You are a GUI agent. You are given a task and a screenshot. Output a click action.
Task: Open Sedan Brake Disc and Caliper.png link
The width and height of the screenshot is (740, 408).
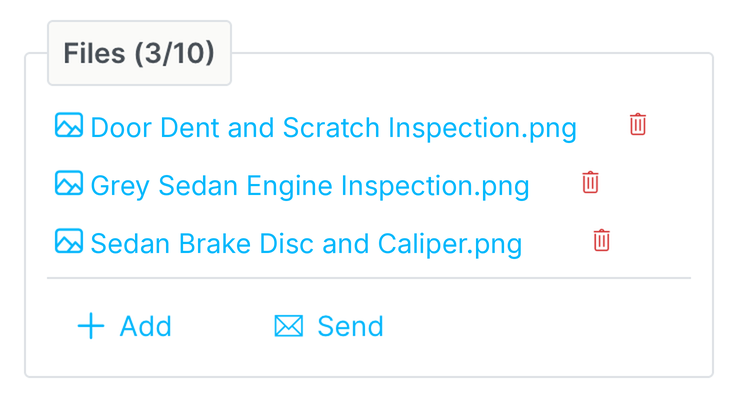click(x=306, y=244)
